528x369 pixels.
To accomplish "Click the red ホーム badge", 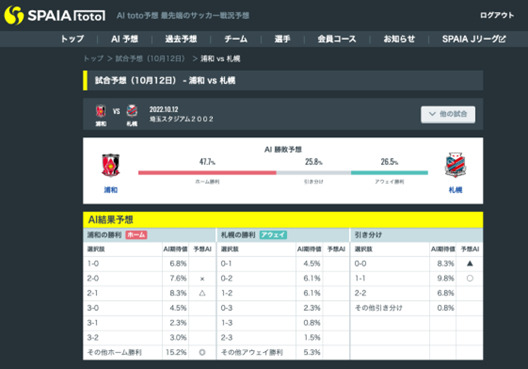I will (136, 235).
